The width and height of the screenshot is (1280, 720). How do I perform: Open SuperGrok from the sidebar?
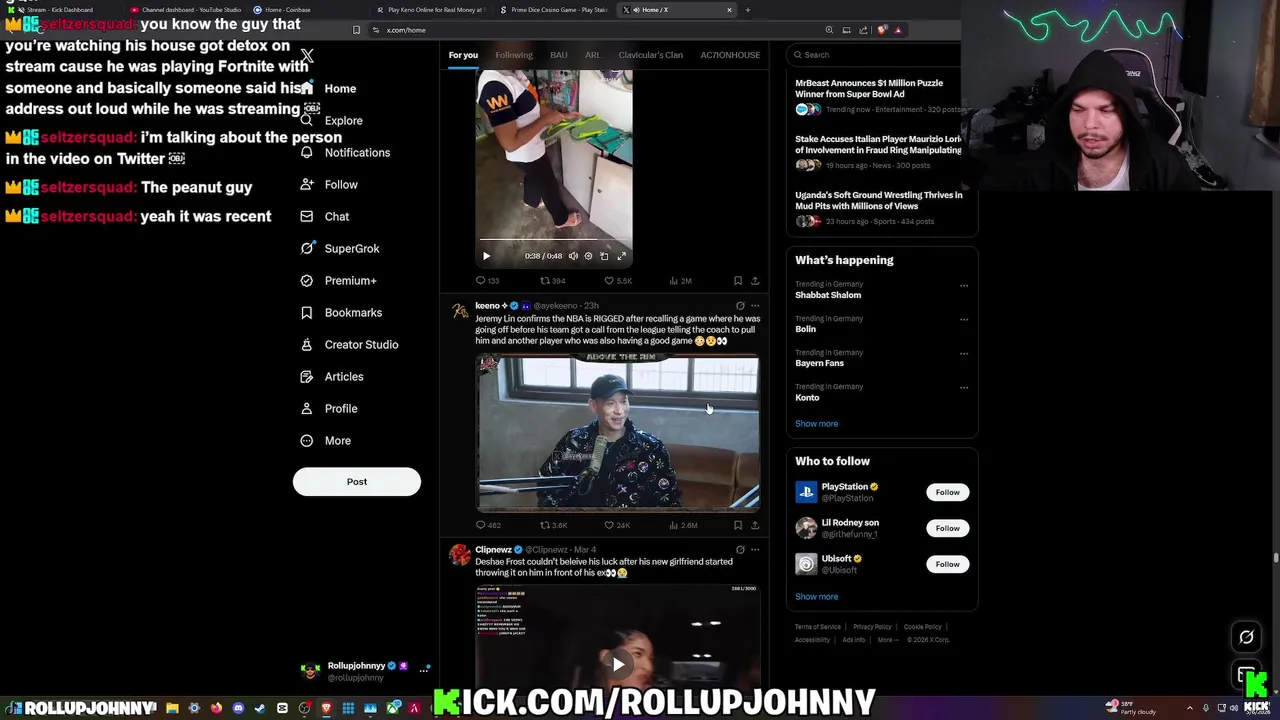(340, 248)
